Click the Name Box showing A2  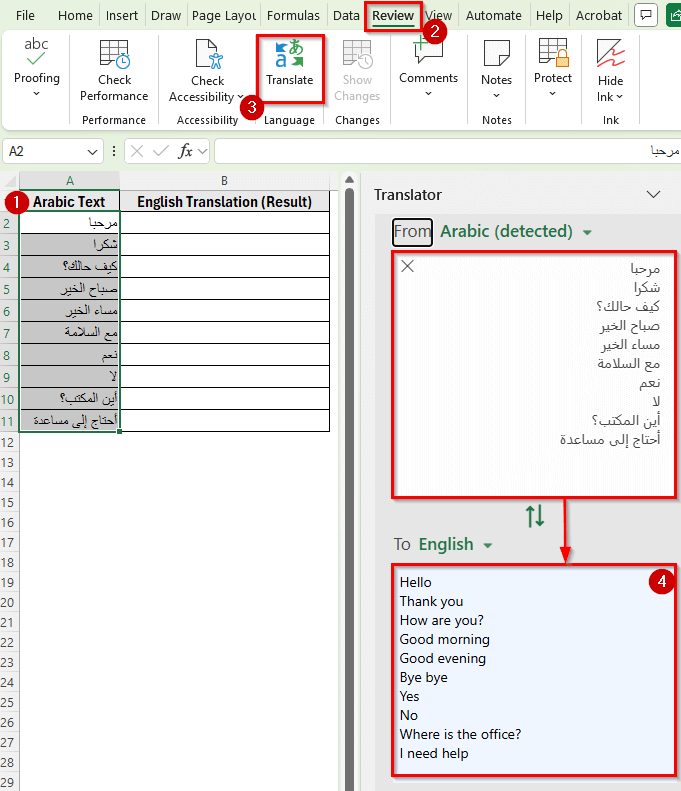point(43,151)
